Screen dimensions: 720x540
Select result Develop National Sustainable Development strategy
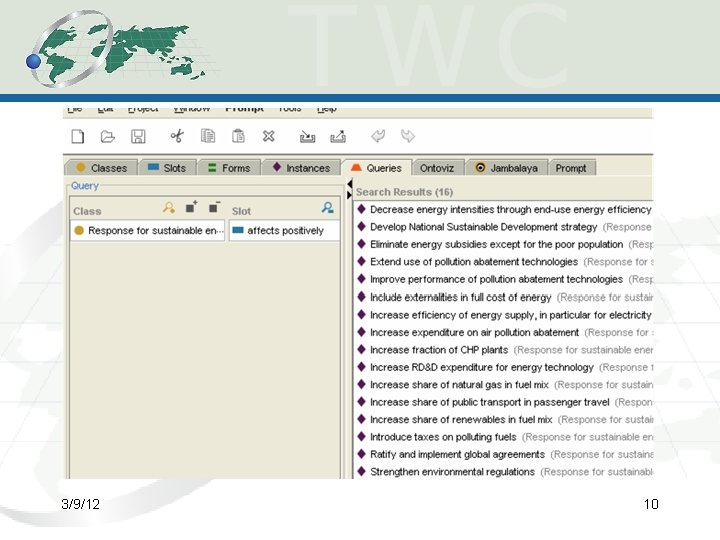pyautogui.click(x=505, y=227)
